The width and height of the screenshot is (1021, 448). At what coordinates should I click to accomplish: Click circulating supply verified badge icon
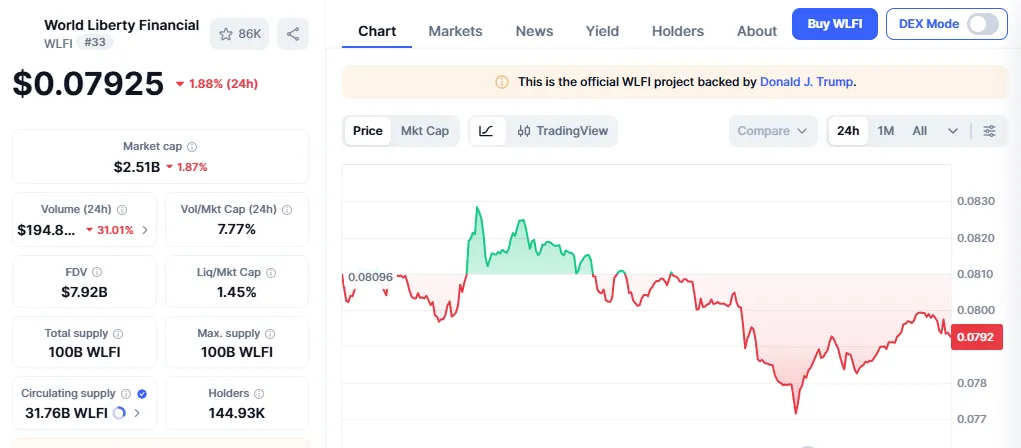141,394
